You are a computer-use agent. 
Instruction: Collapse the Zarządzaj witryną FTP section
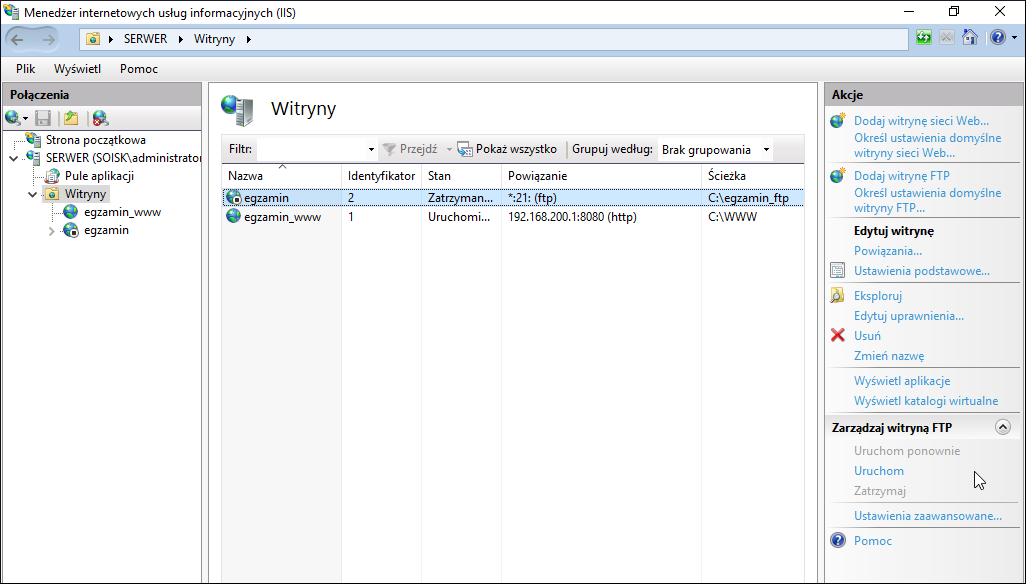[1002, 427]
